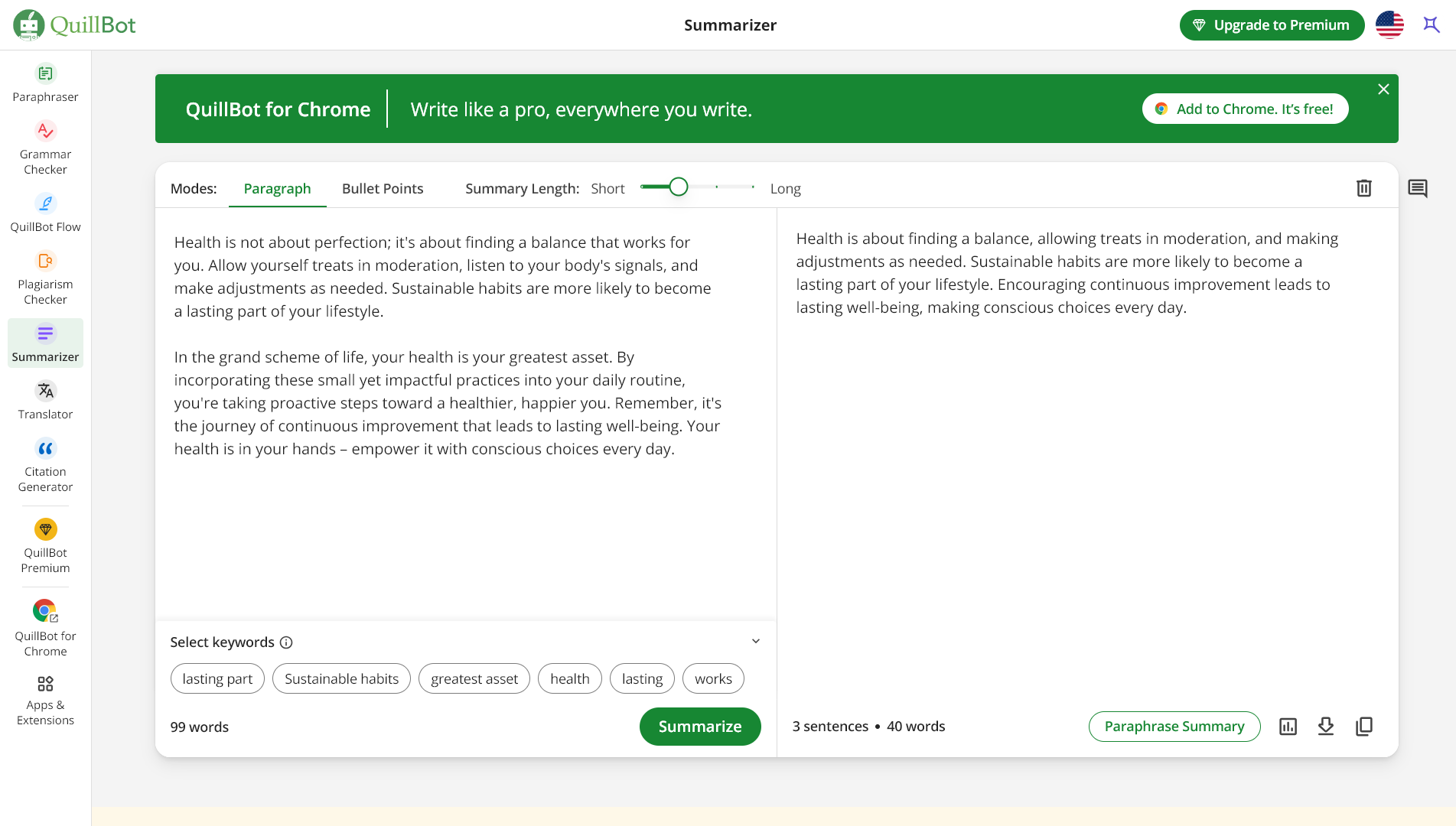This screenshot has width=1456, height=826.
Task: Show info about Select keywords
Action: [x=286, y=642]
